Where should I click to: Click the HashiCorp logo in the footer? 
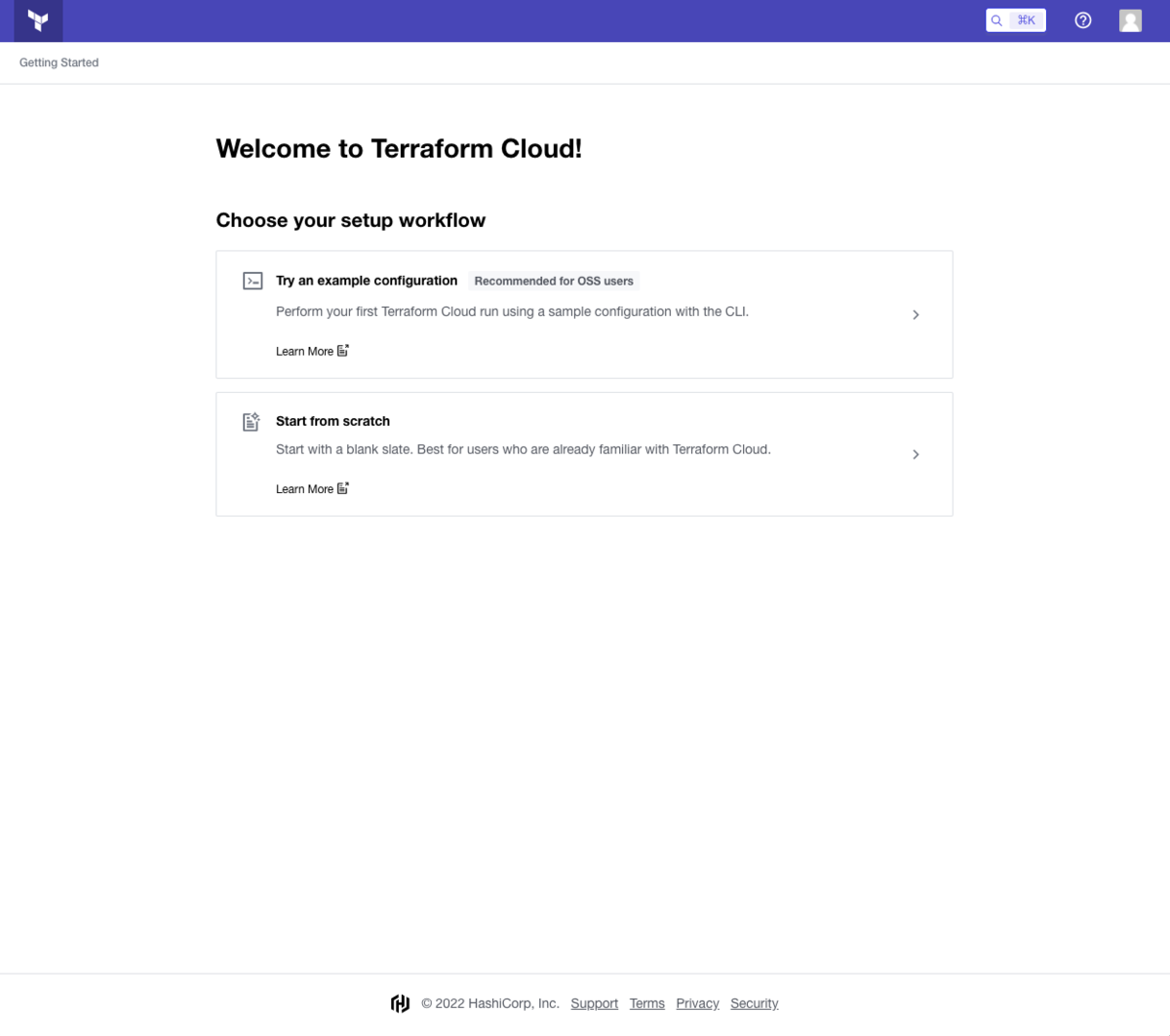click(x=400, y=1004)
